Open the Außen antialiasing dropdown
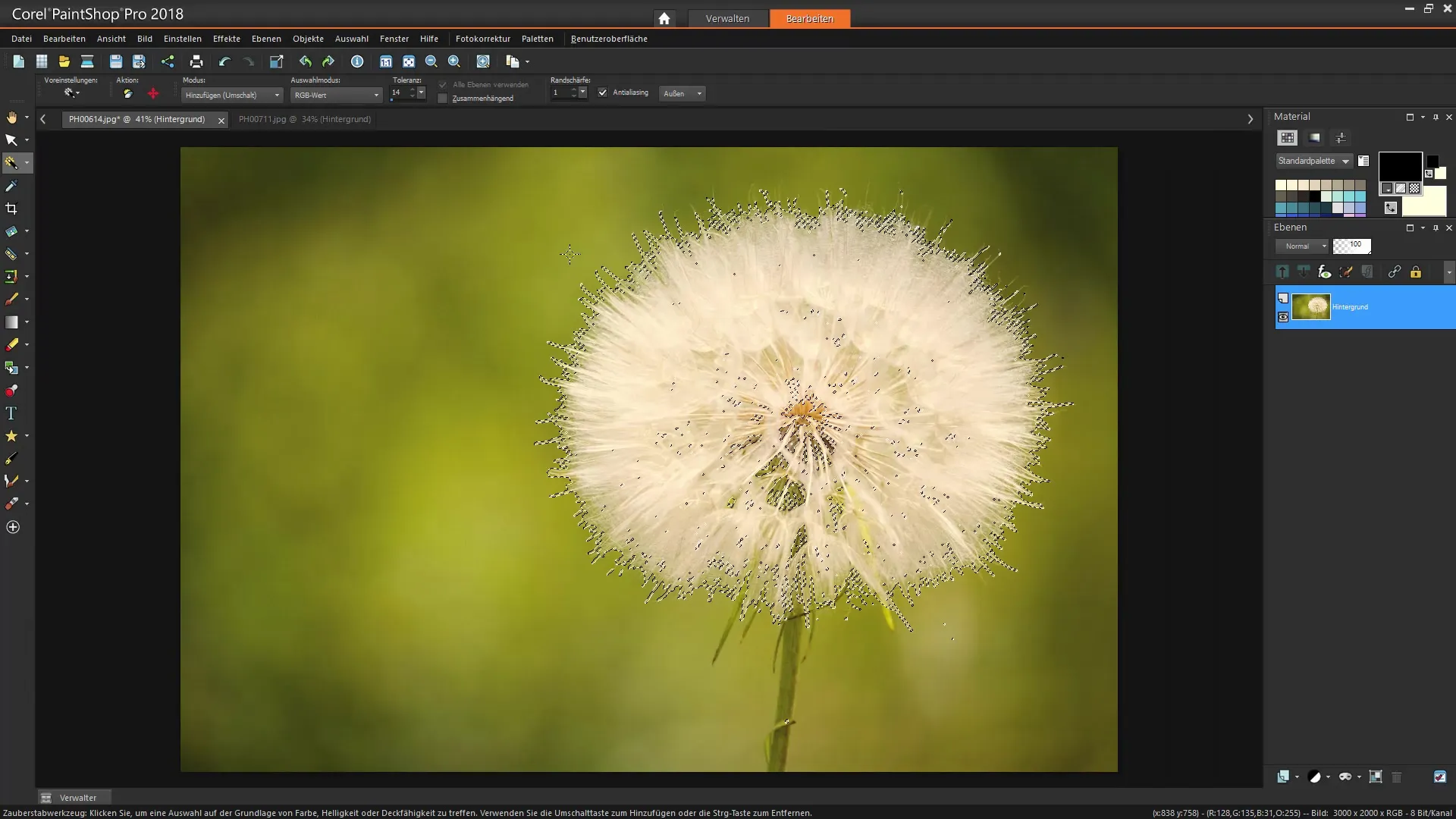 click(682, 93)
